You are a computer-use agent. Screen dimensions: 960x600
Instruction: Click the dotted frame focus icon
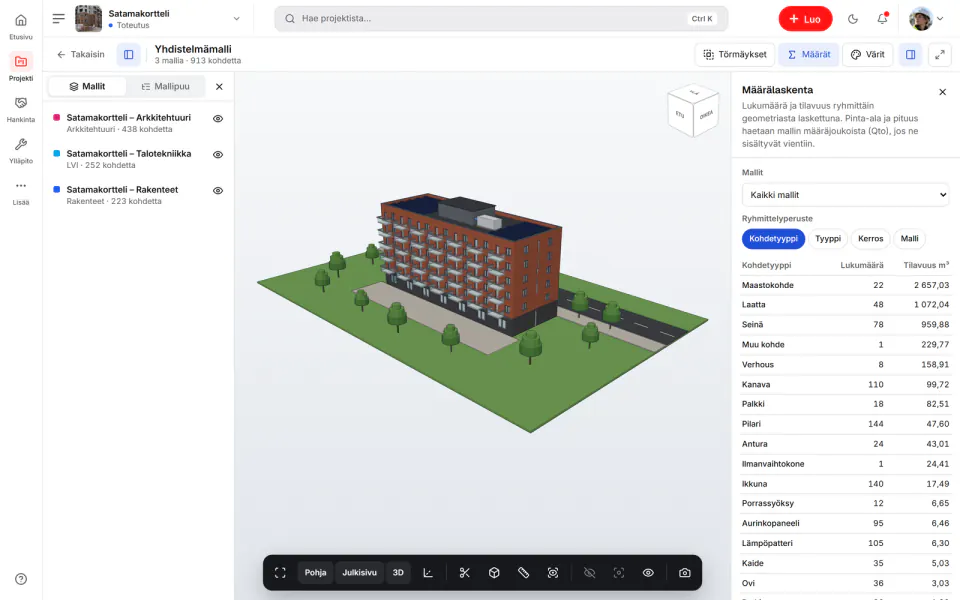pyautogui.click(x=619, y=573)
